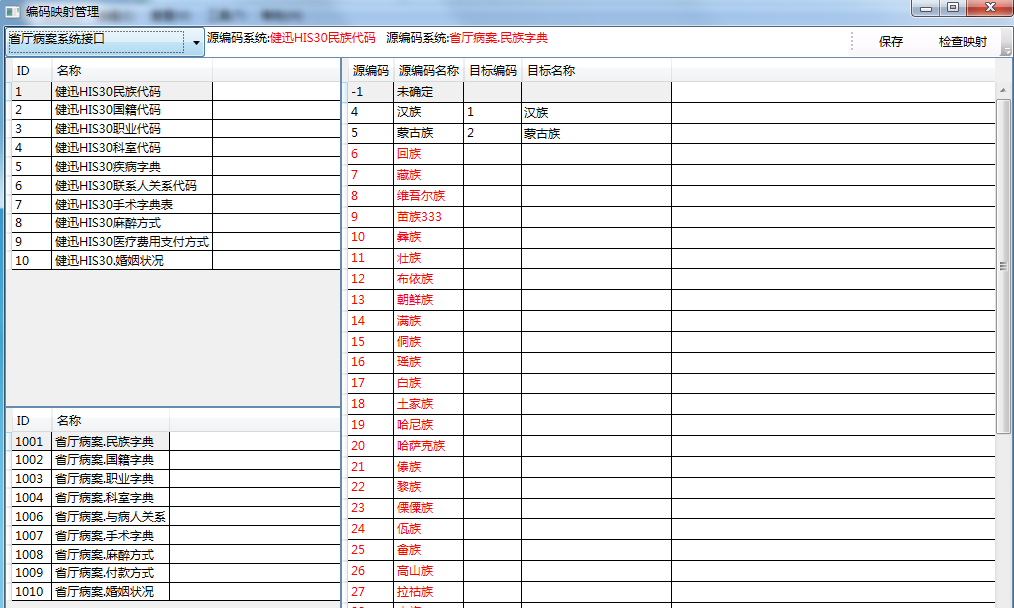Open the 省厅病案系统接口 dropdown

pyautogui.click(x=105, y=41)
